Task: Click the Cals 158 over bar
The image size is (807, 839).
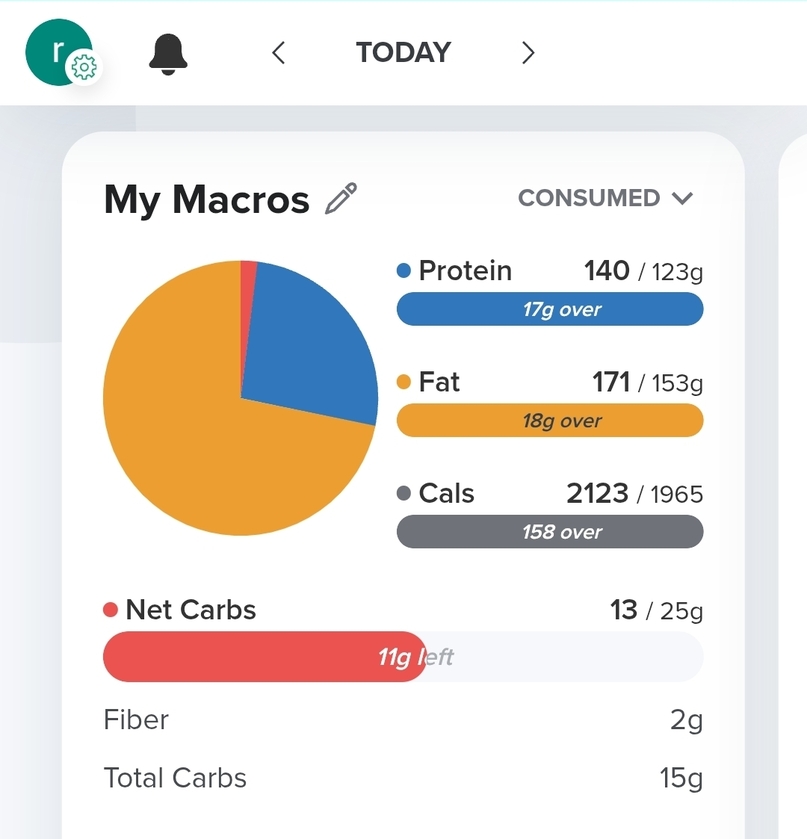Action: [x=550, y=532]
